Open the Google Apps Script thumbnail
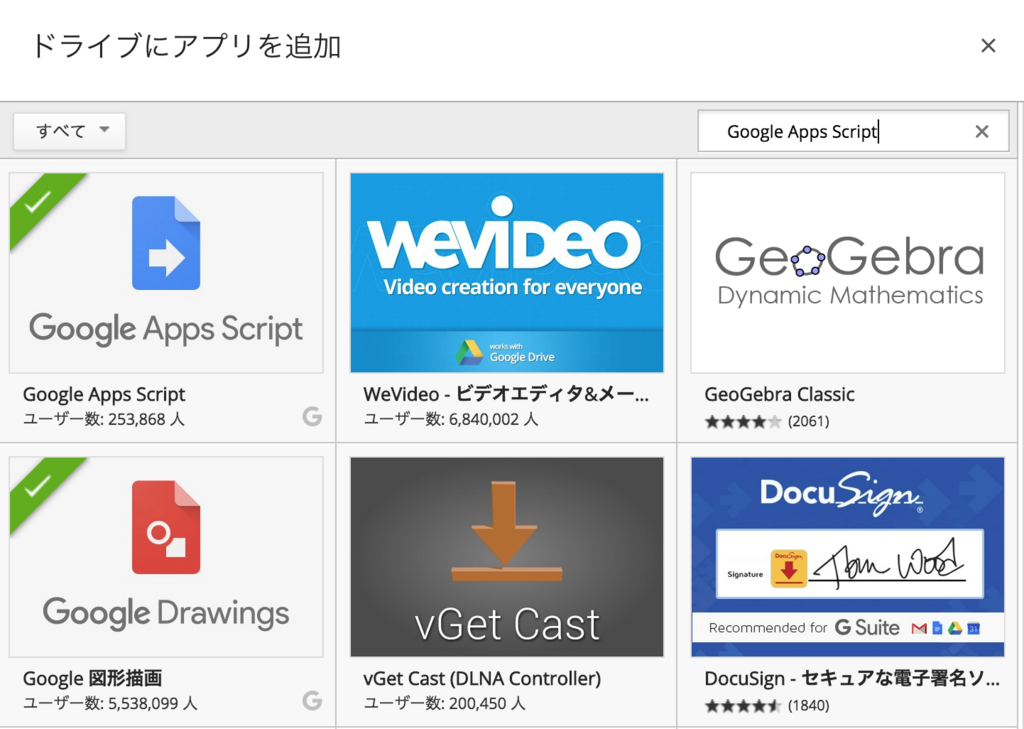The height and width of the screenshot is (729, 1024). coord(166,272)
